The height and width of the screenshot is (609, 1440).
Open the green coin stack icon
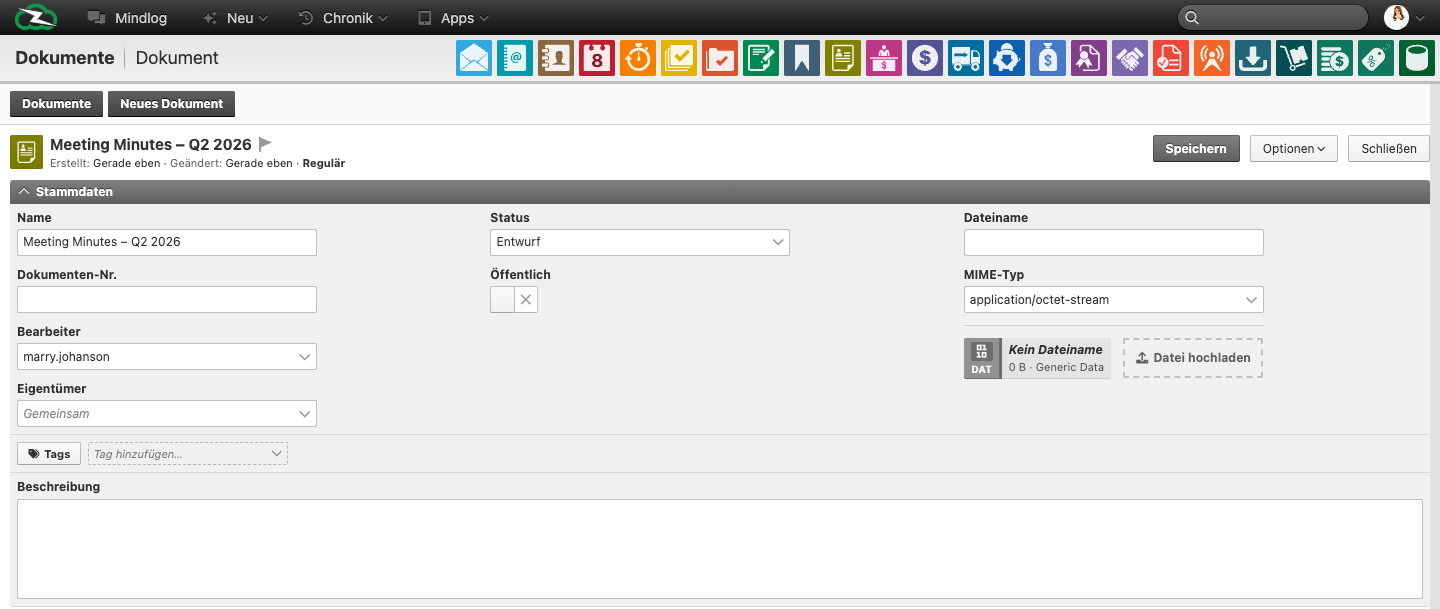pos(1335,58)
